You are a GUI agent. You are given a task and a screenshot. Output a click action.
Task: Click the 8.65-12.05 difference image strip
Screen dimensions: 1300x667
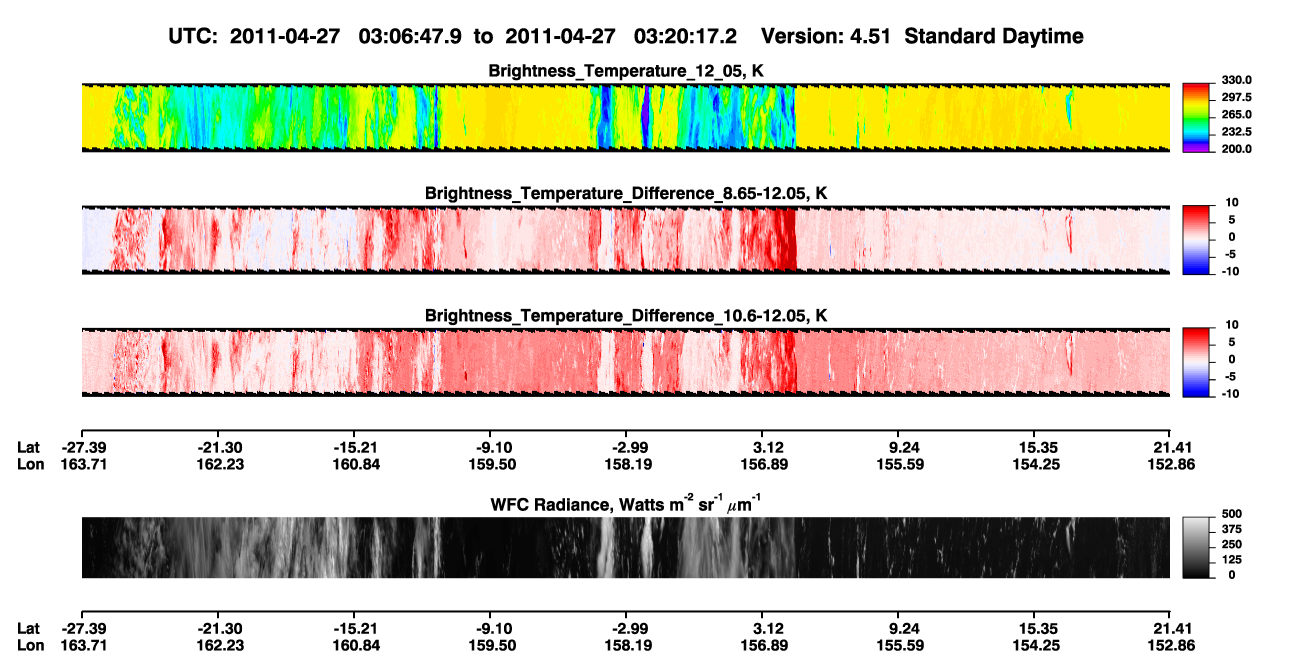[625, 239]
